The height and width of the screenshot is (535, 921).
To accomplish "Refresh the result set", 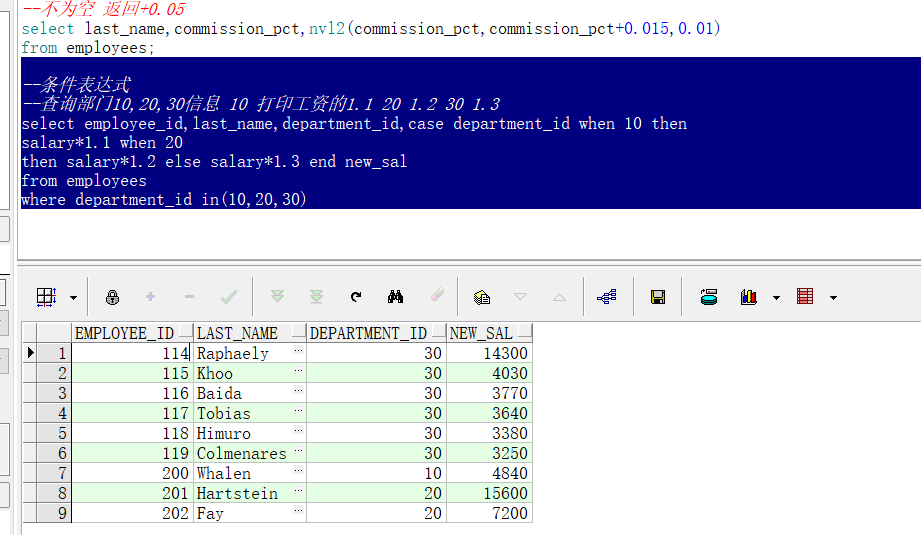I will coord(356,297).
